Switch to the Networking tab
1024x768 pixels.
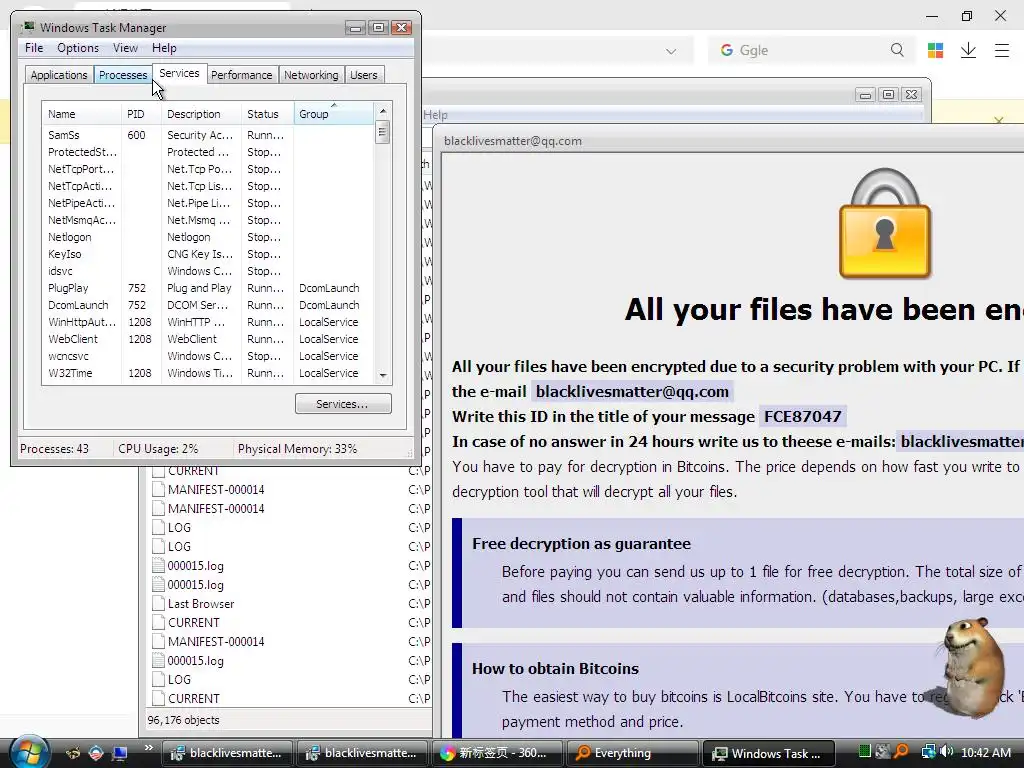pyautogui.click(x=311, y=74)
